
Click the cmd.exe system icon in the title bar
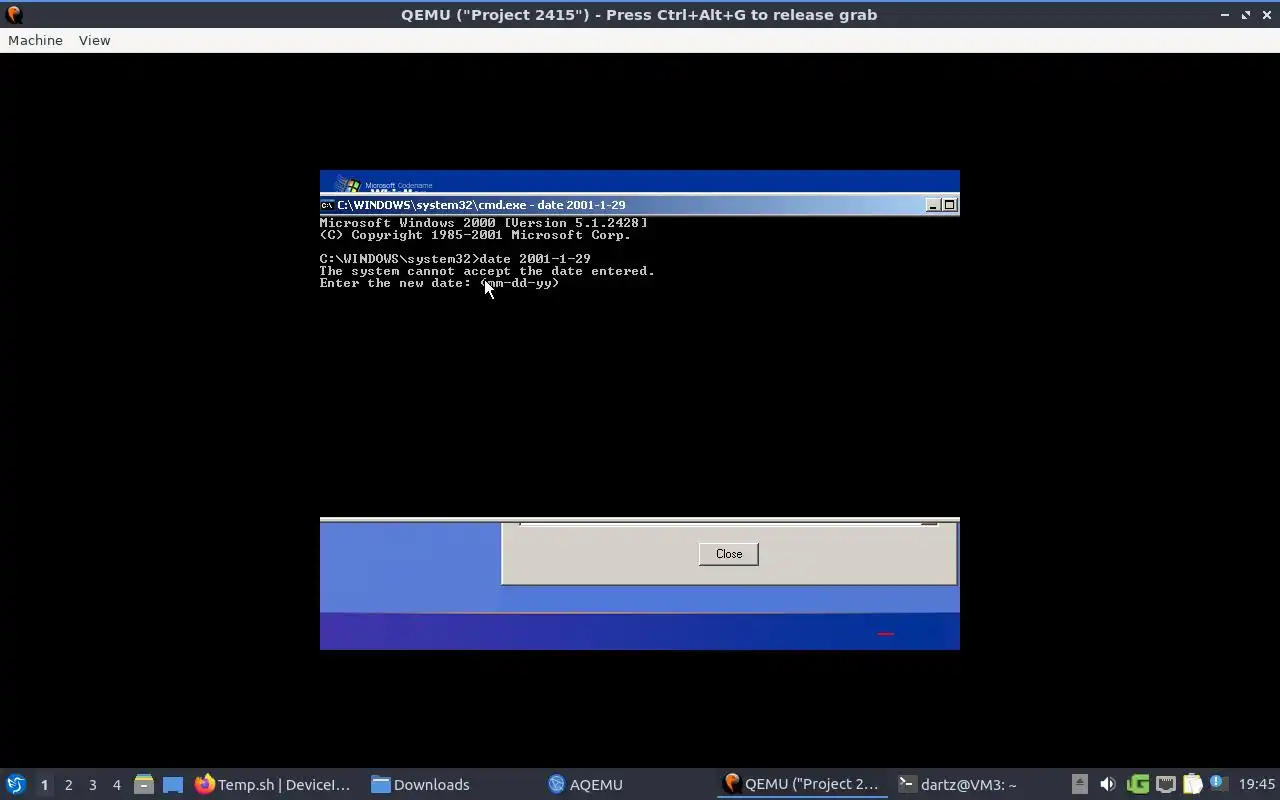[327, 205]
